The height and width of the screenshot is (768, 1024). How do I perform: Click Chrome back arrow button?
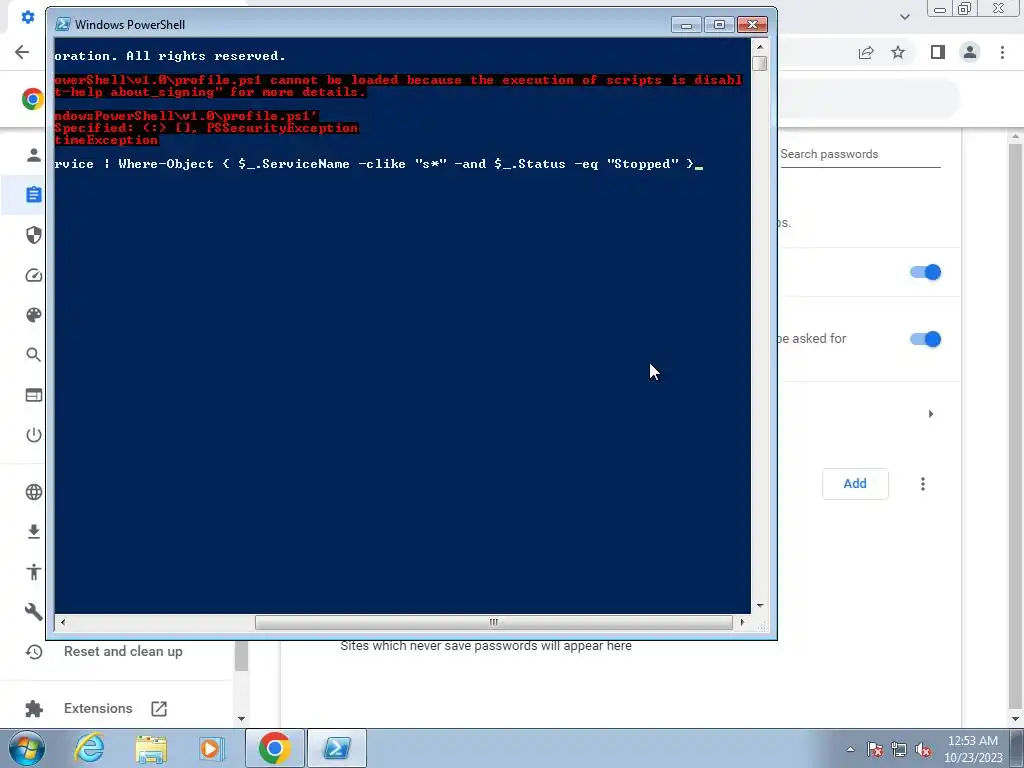22,52
